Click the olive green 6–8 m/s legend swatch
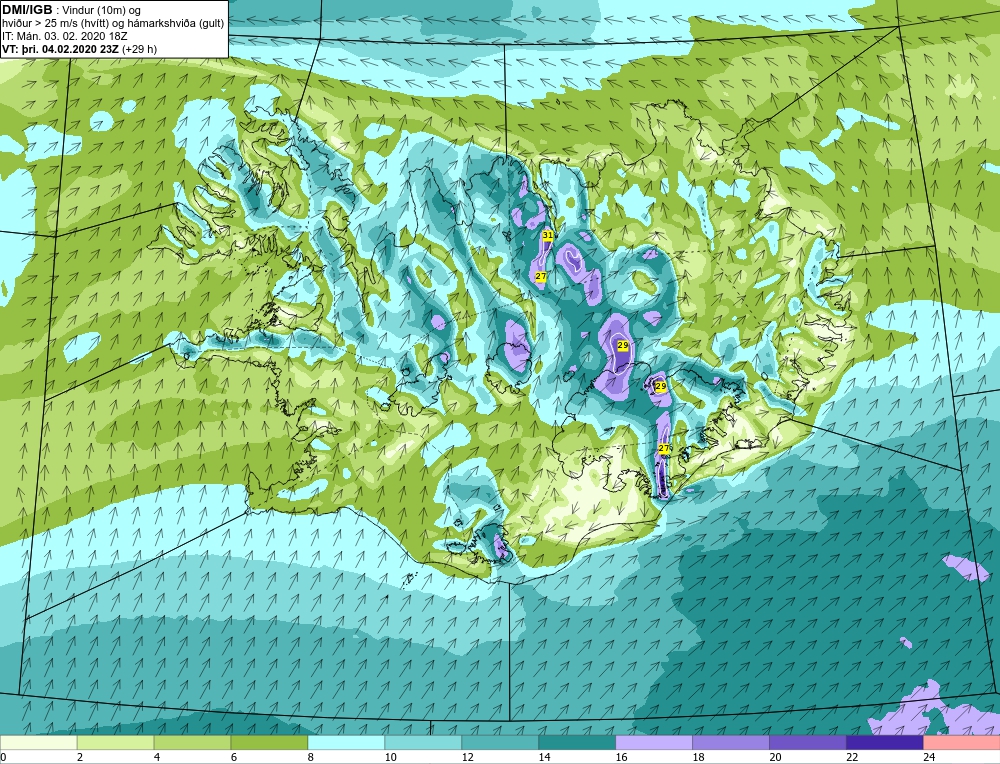Screen dimensions: 1000x764 click(x=269, y=742)
